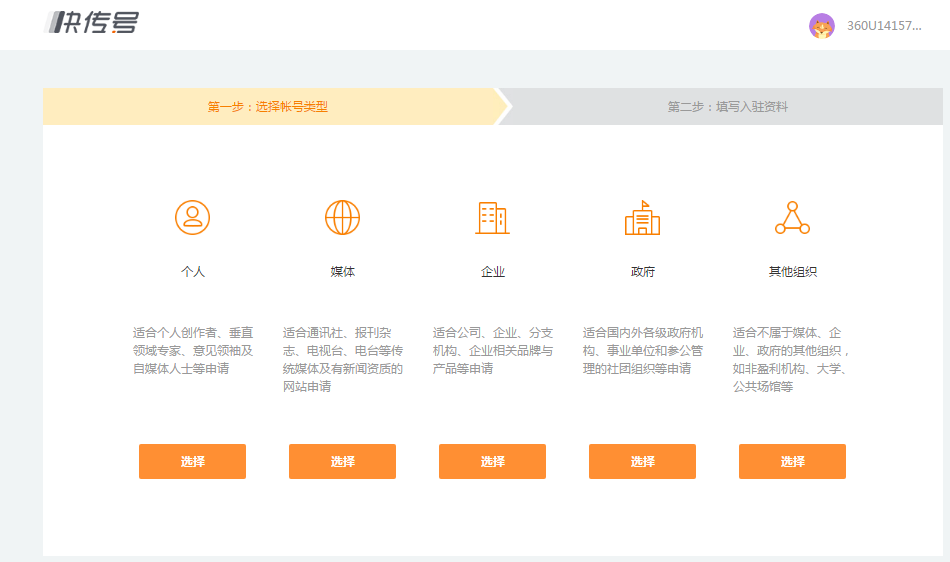Click the 媒体 heading text
Viewport: 950px width, 562px height.
[342, 272]
